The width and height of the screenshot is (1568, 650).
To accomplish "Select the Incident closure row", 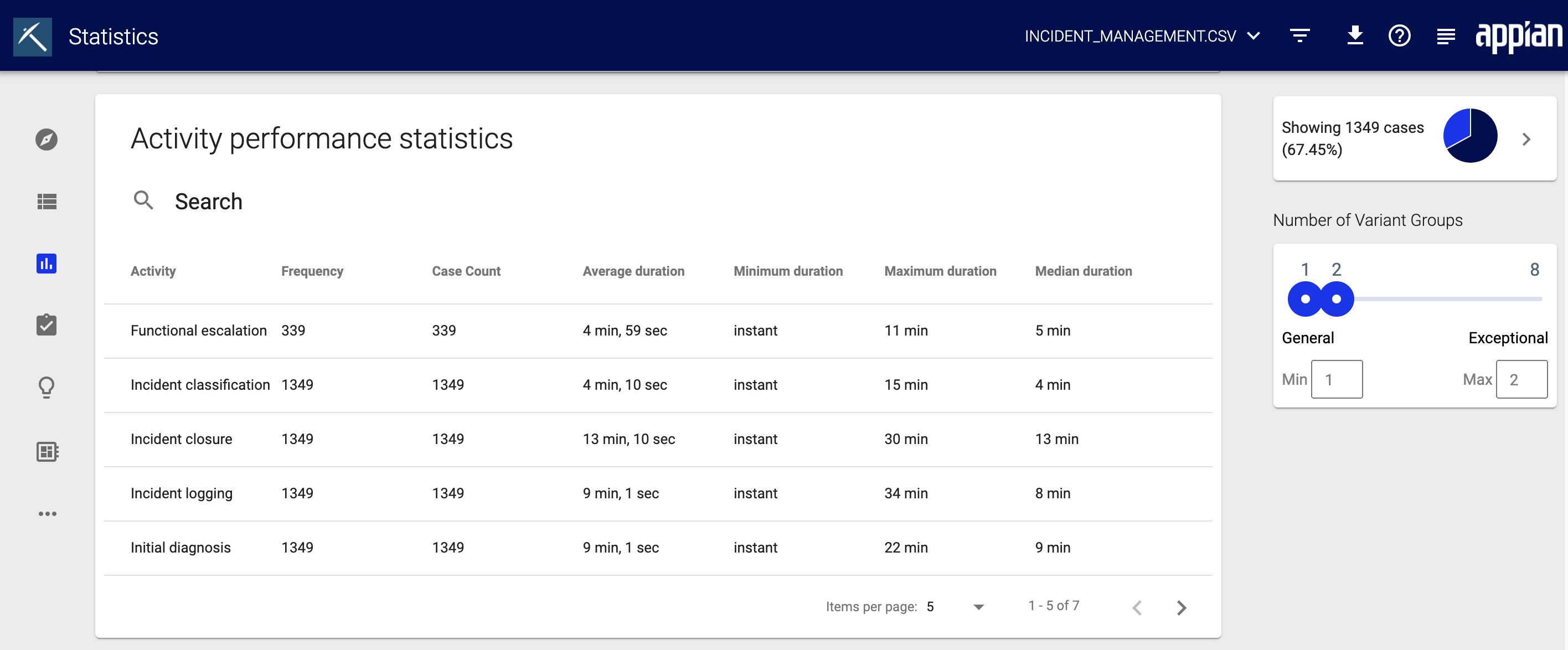I will (658, 439).
